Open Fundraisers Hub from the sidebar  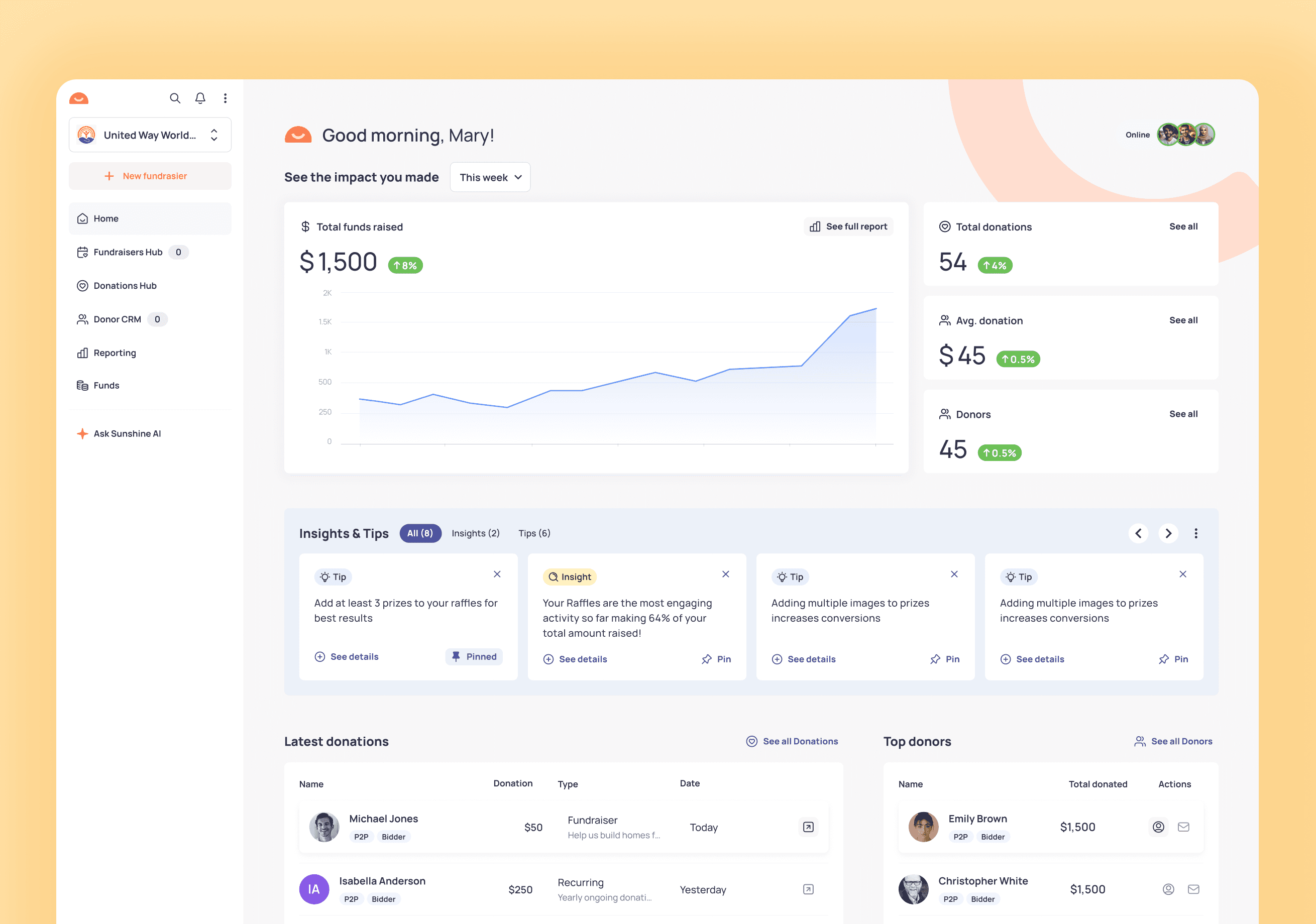(129, 252)
